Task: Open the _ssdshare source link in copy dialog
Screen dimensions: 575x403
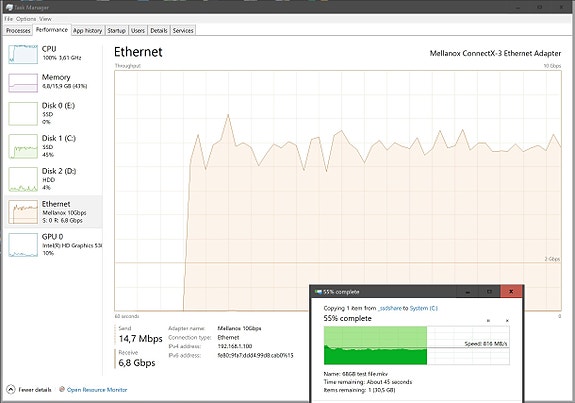Action: point(390,308)
